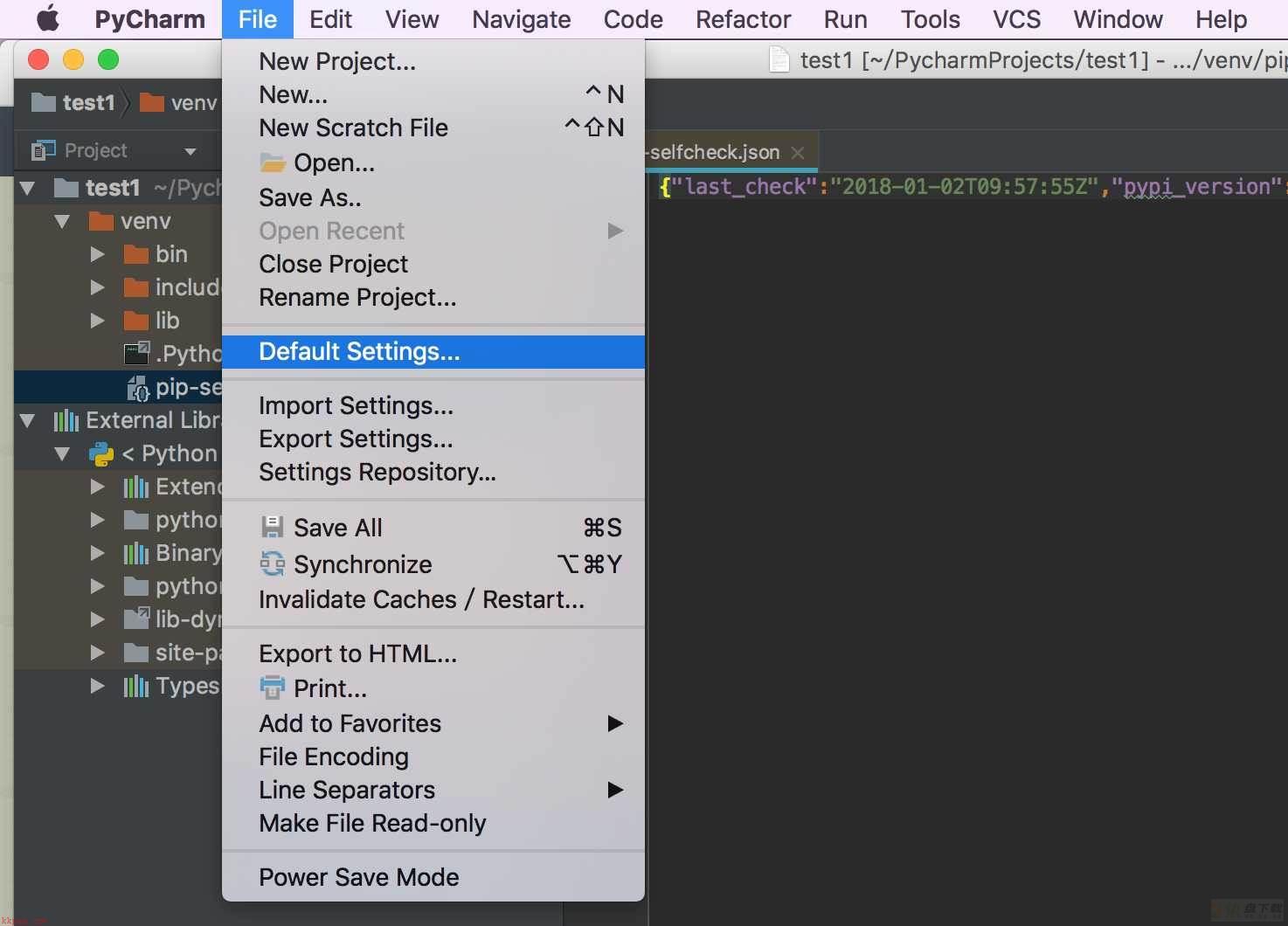Click the Python interpreter logo icon
1288x926 pixels.
pyautogui.click(x=101, y=453)
